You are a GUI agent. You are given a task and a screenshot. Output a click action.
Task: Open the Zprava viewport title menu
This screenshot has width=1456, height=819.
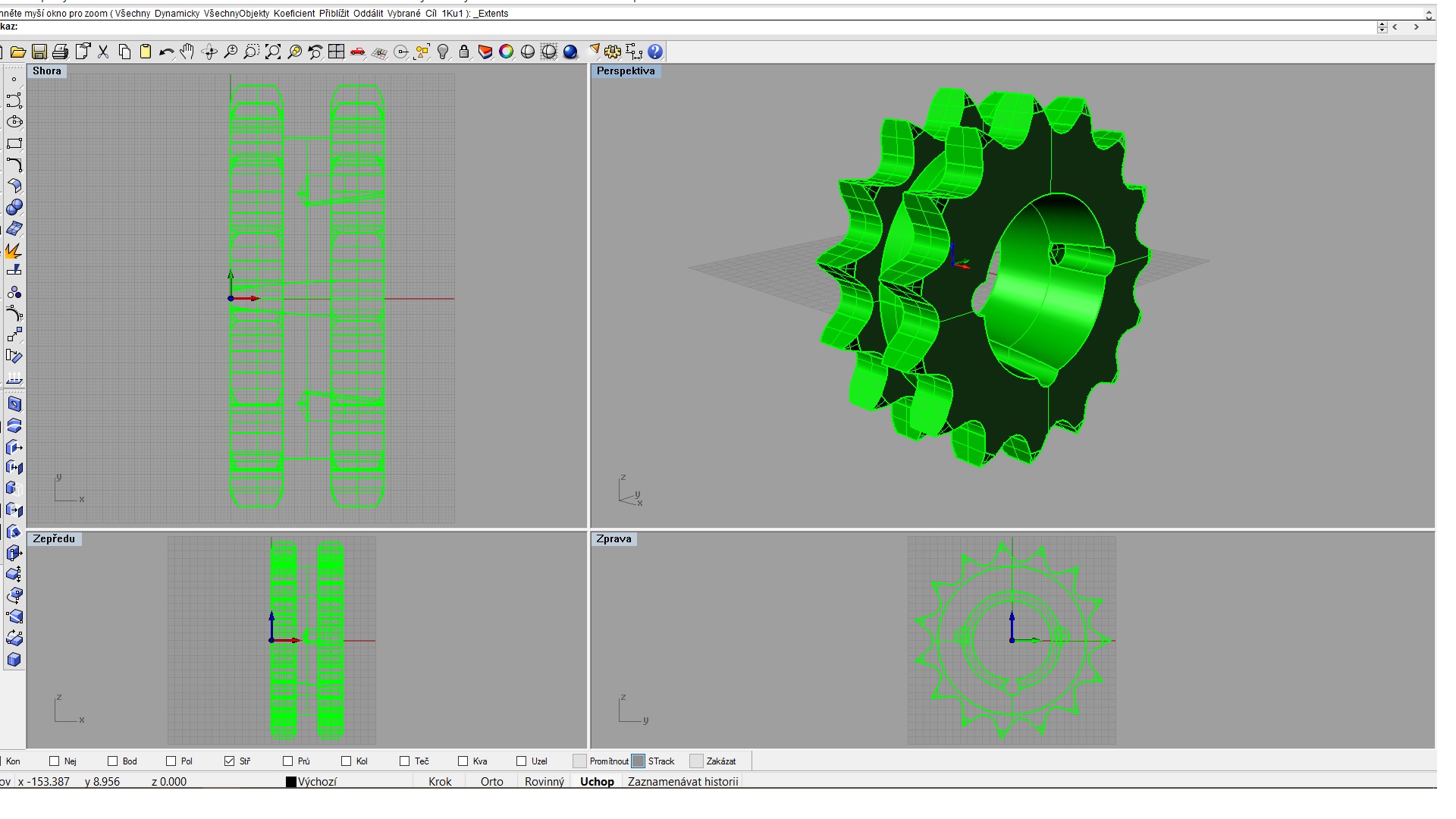[x=613, y=538]
